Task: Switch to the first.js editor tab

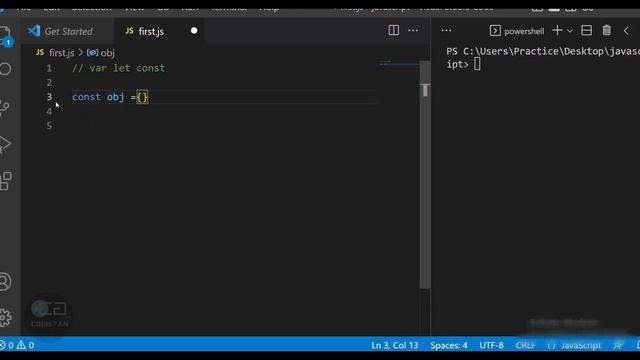Action: pyautogui.click(x=151, y=31)
